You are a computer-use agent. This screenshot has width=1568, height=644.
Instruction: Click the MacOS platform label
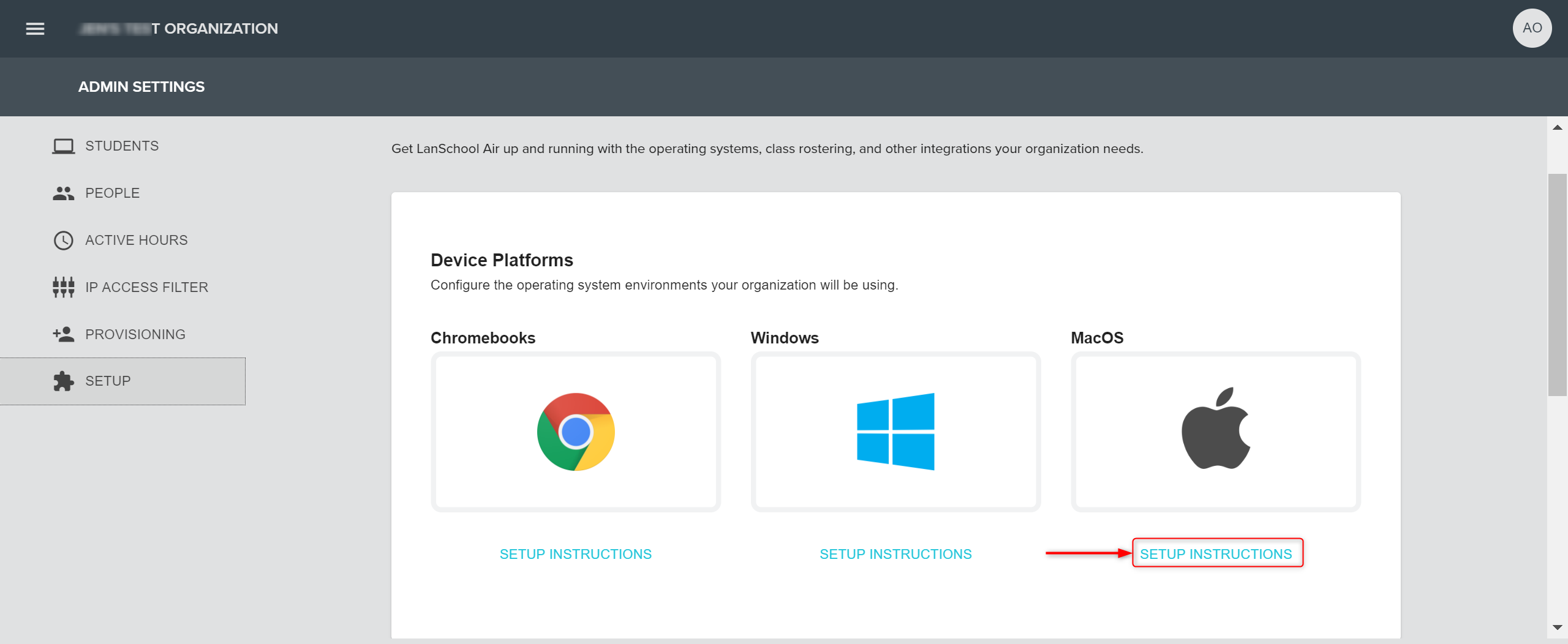click(x=1097, y=338)
